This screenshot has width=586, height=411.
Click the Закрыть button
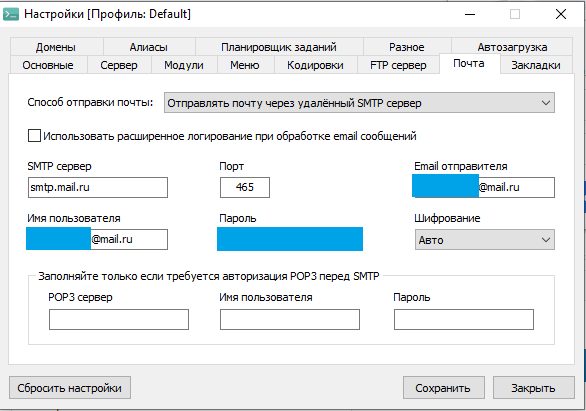(534, 388)
